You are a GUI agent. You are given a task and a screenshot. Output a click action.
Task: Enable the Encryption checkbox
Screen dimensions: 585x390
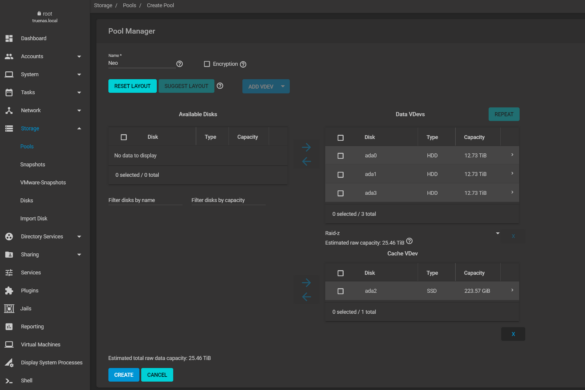[207, 64]
